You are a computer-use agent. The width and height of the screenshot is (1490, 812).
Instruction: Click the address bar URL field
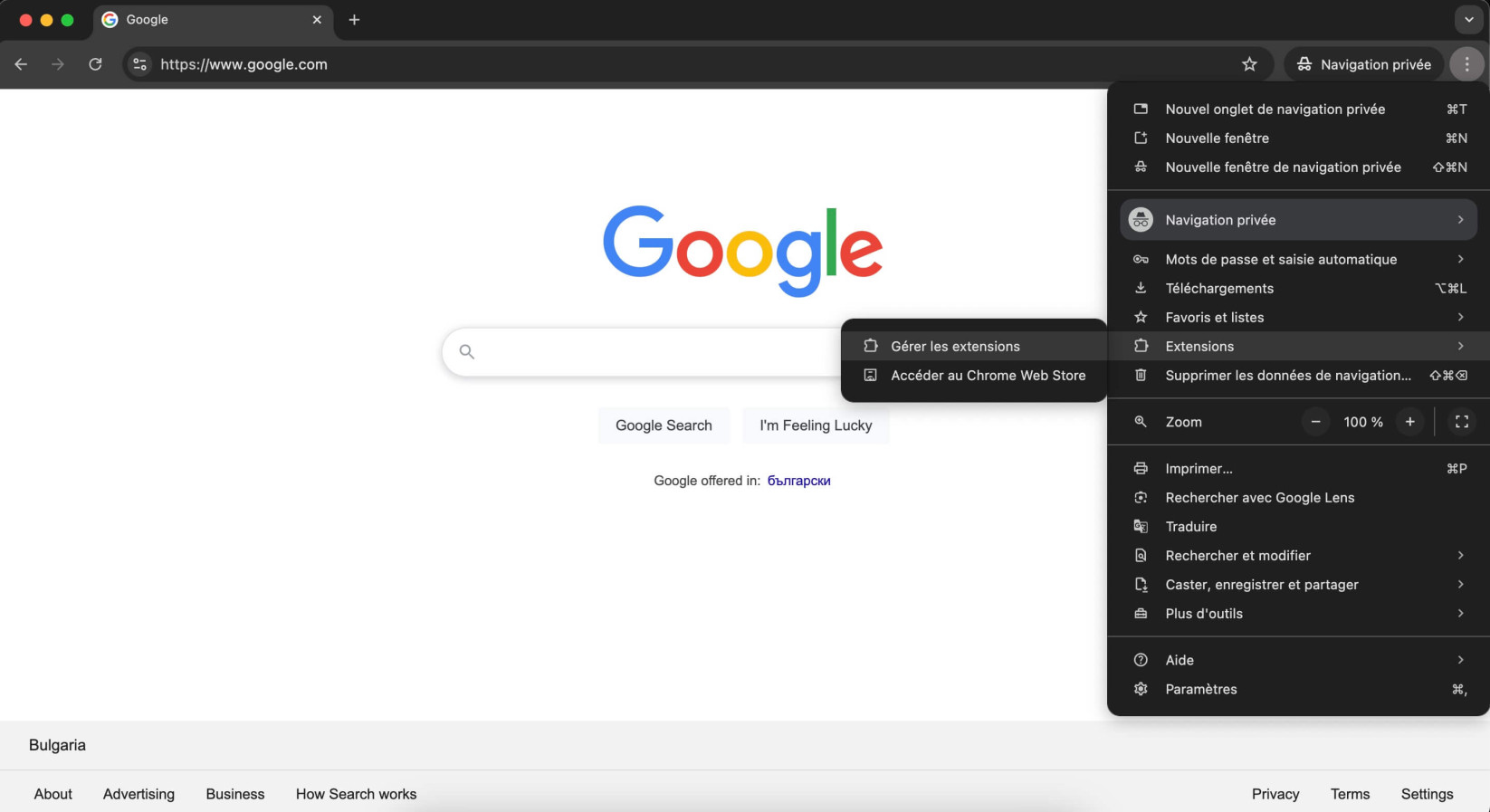point(697,64)
